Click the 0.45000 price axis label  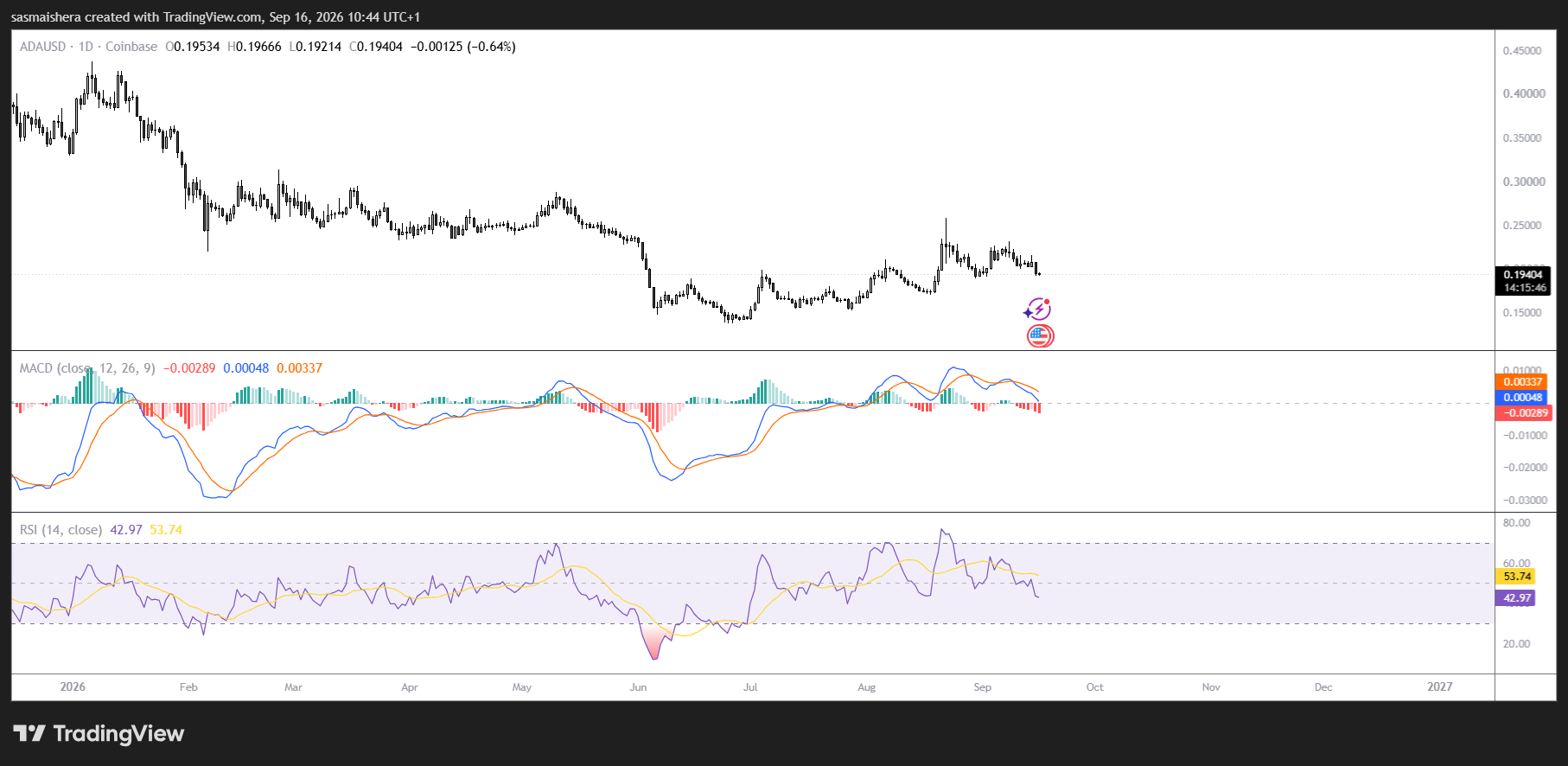pos(1522,51)
